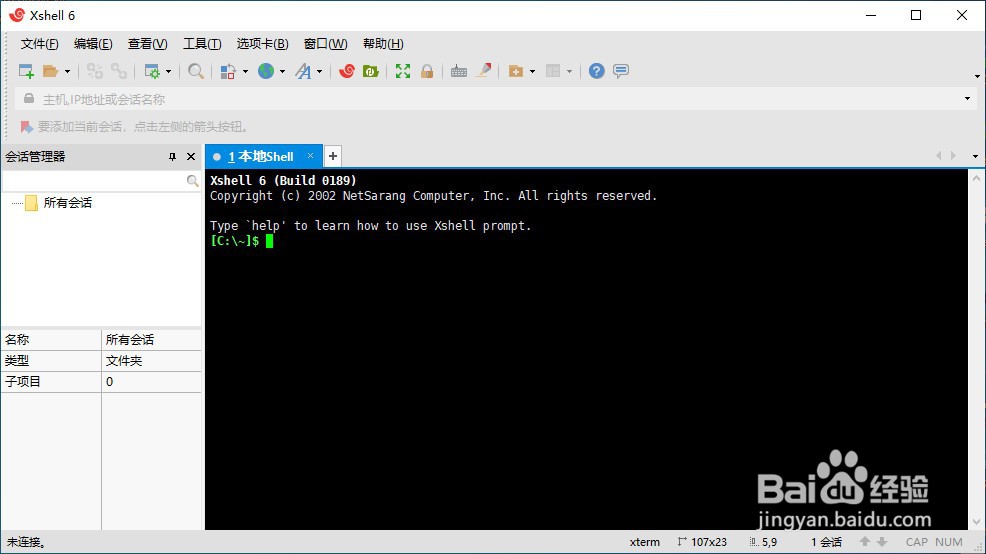Open session properties gear icon
This screenshot has width=986, height=554.
click(x=152, y=71)
